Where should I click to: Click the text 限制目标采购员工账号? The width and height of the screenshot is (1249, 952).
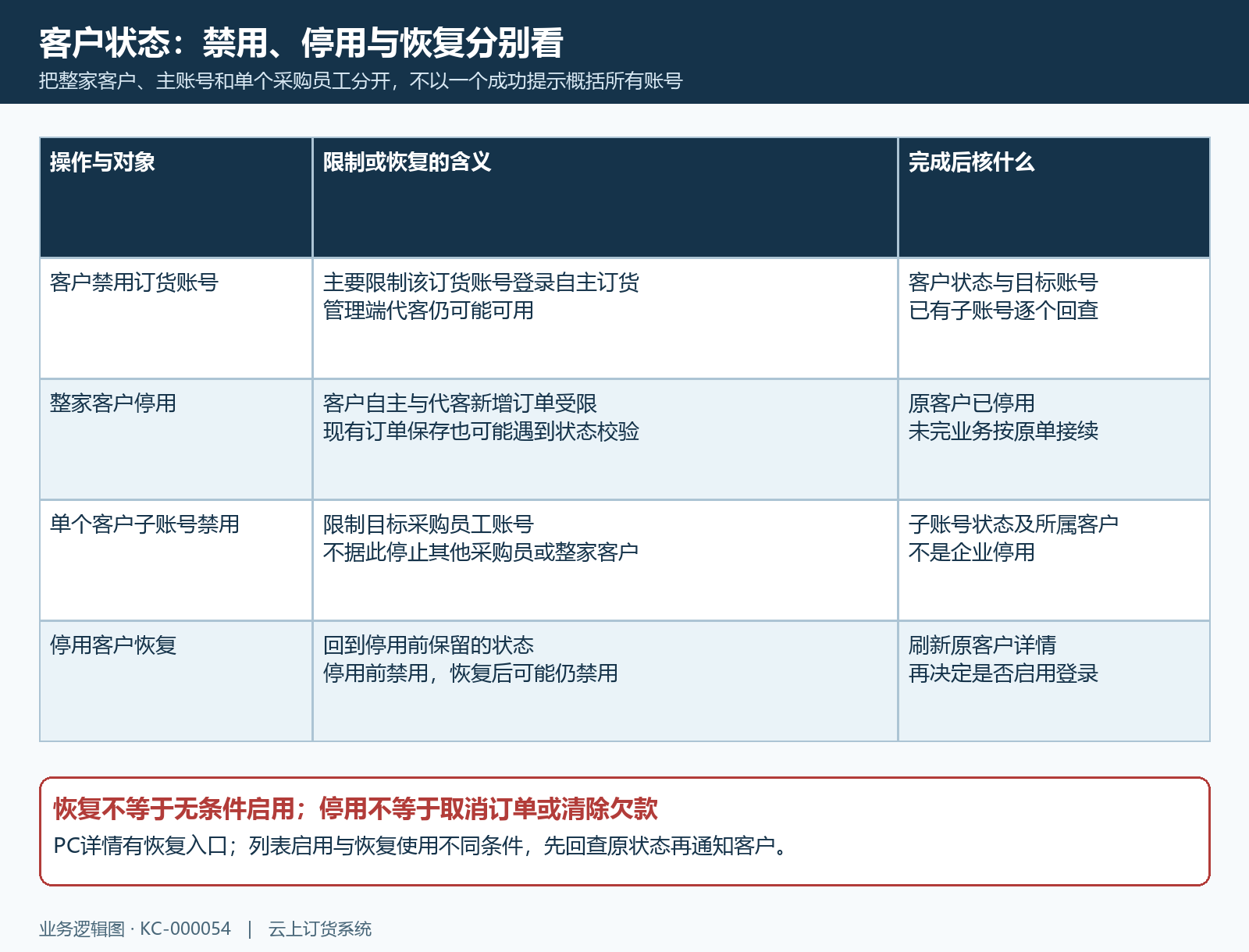pos(429,524)
